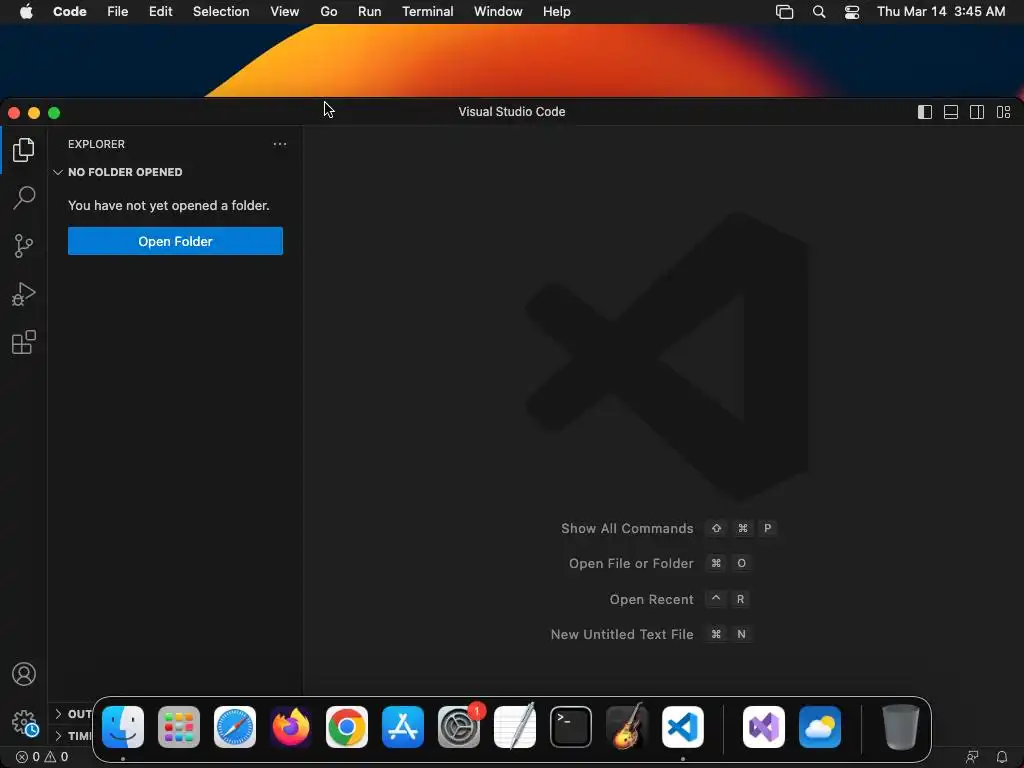This screenshot has height=768, width=1024.
Task: Open Safari from the Dock
Action: [x=235, y=727]
